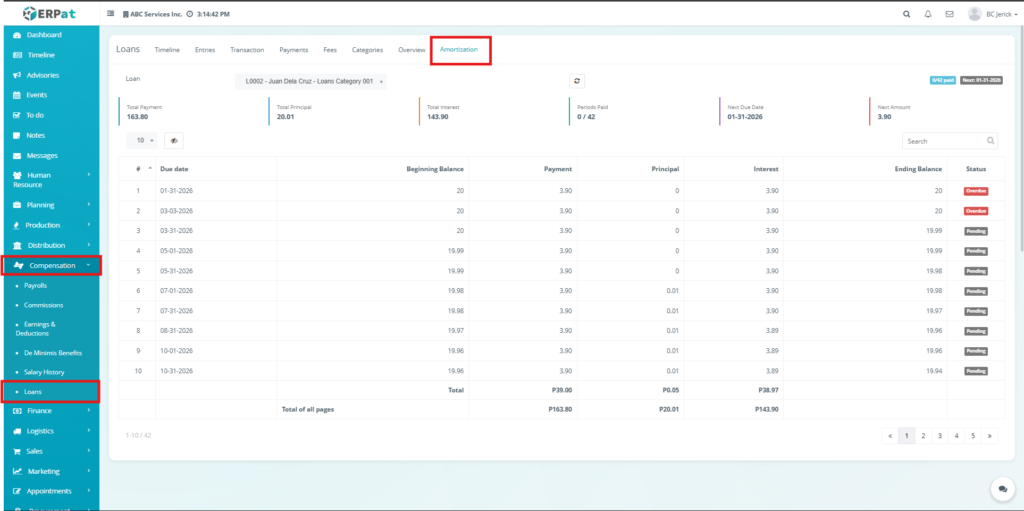The width and height of the screenshot is (1024, 511).
Task: Open Dashboard from the sidebar
Action: [x=44, y=35]
